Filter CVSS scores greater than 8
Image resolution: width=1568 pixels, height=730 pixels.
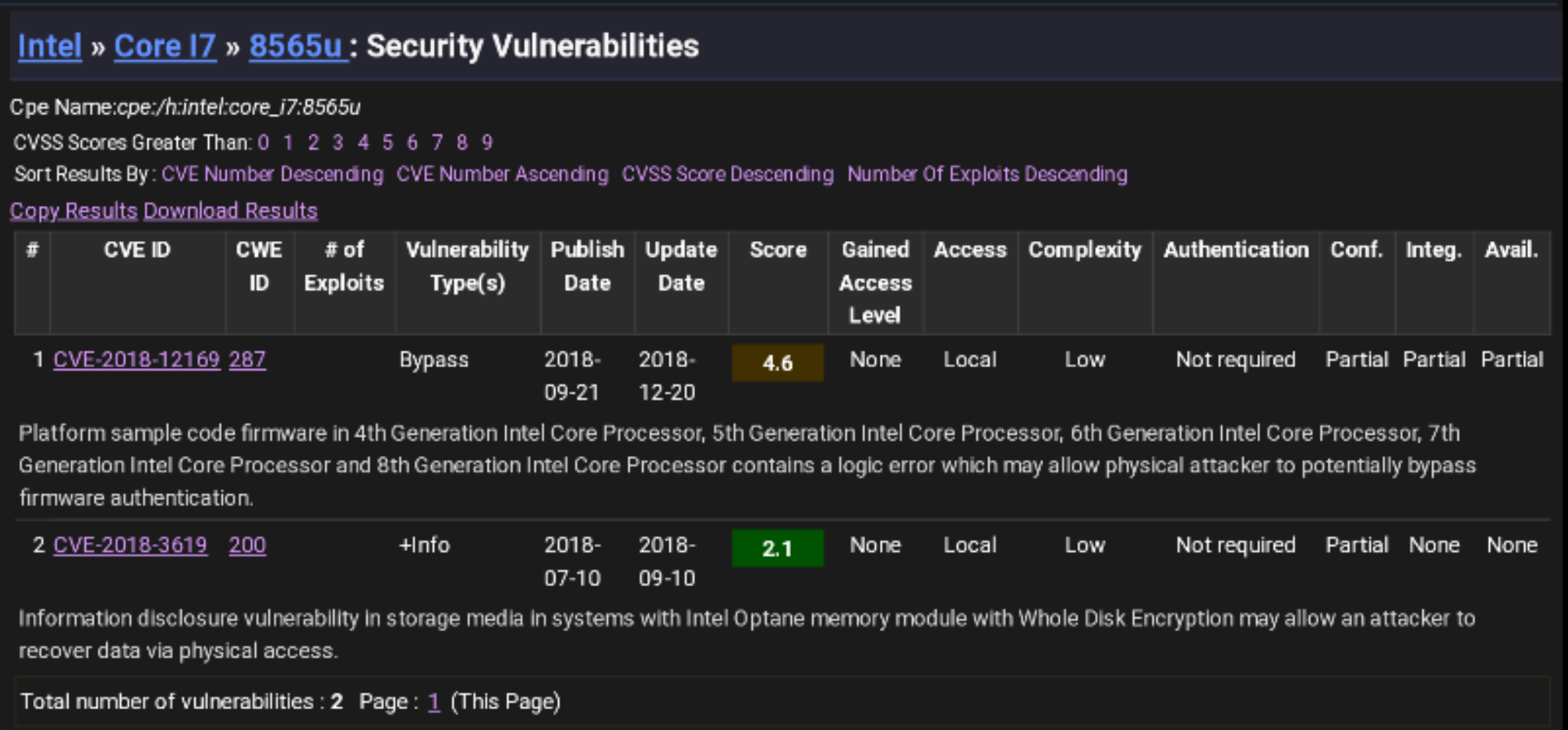(462, 142)
